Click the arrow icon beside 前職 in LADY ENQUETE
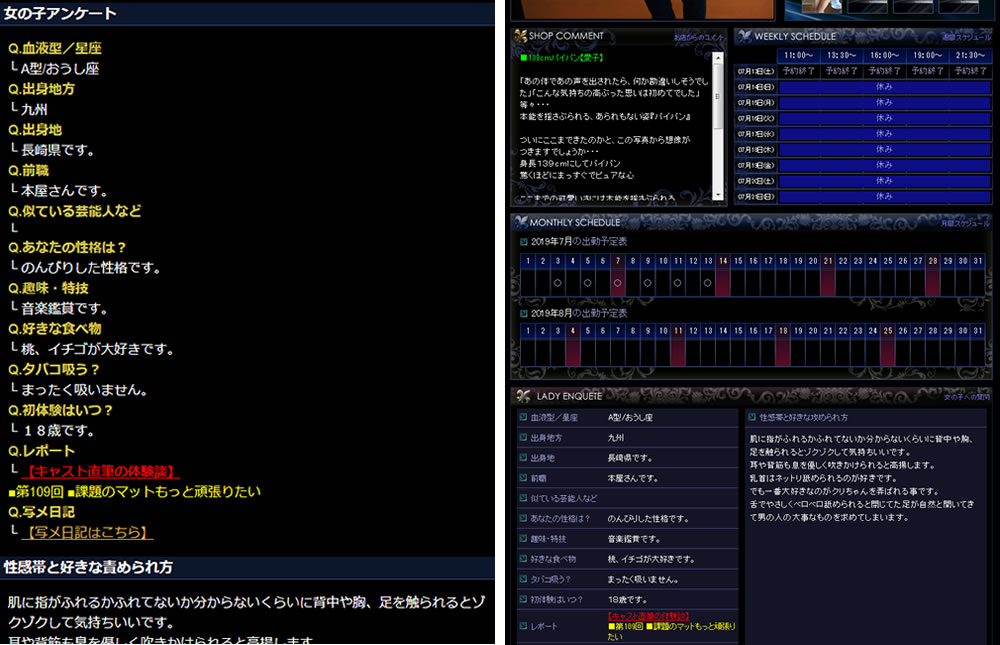The height and width of the screenshot is (645, 1000). [523, 478]
